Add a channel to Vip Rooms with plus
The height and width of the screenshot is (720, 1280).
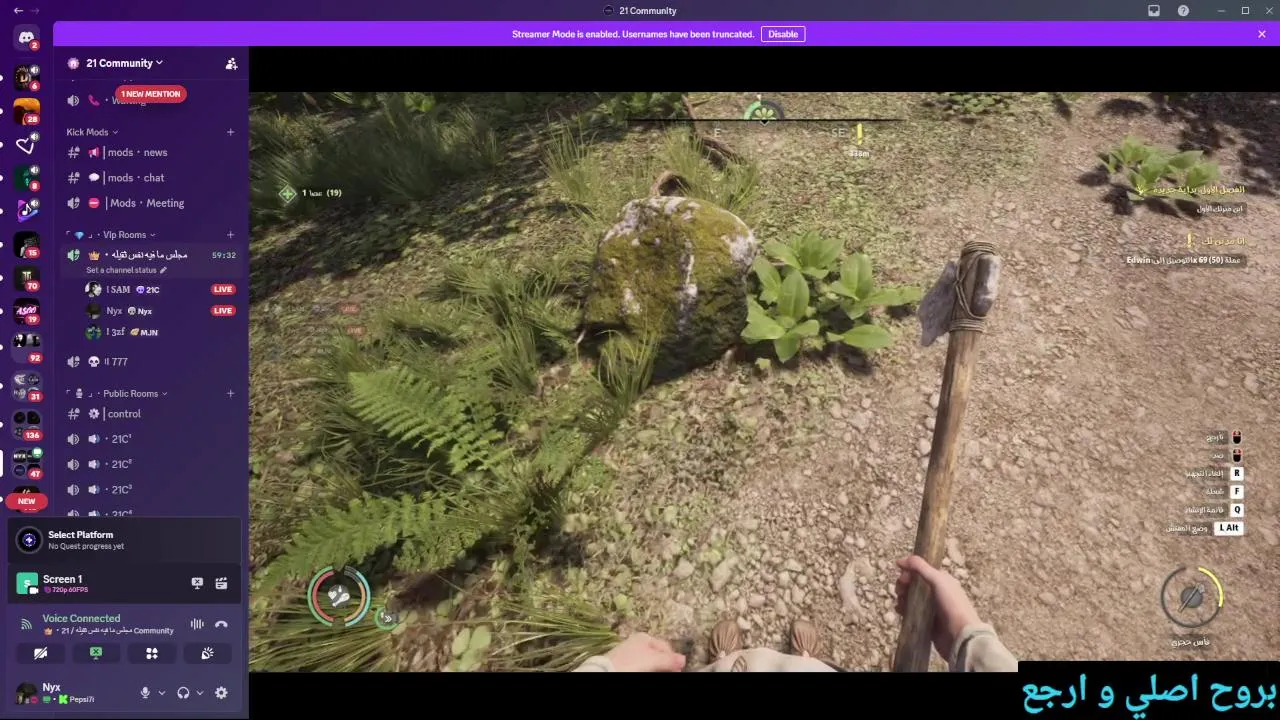click(230, 235)
